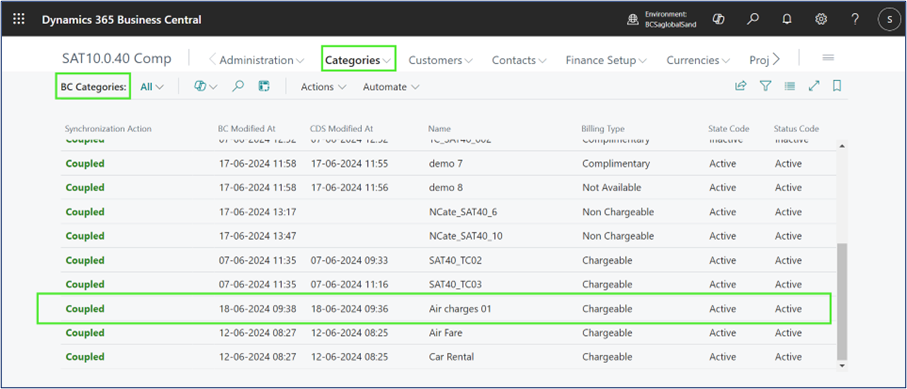Expand the Finance Setup menu
The width and height of the screenshot is (907, 389).
tap(606, 60)
